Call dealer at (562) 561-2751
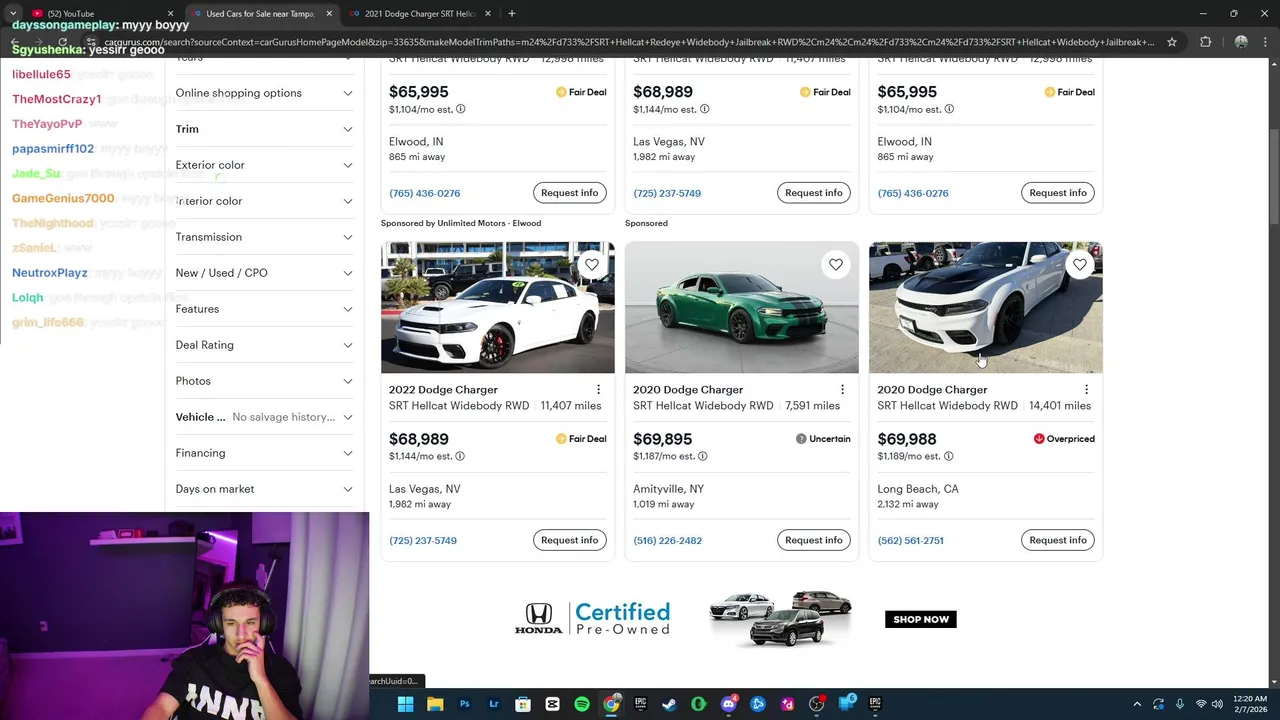Screen dimensions: 1280x720 [910, 541]
